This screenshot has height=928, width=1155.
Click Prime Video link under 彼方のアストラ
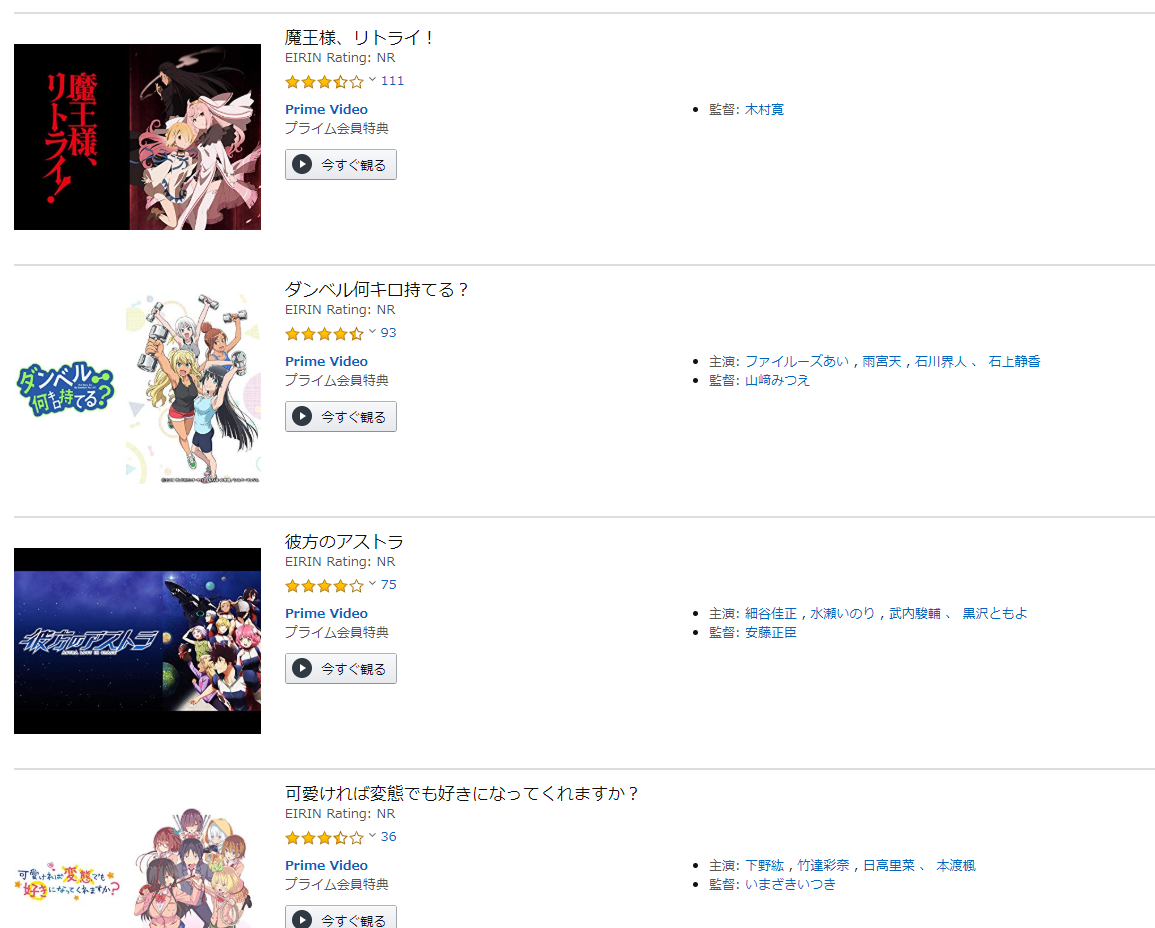point(326,613)
